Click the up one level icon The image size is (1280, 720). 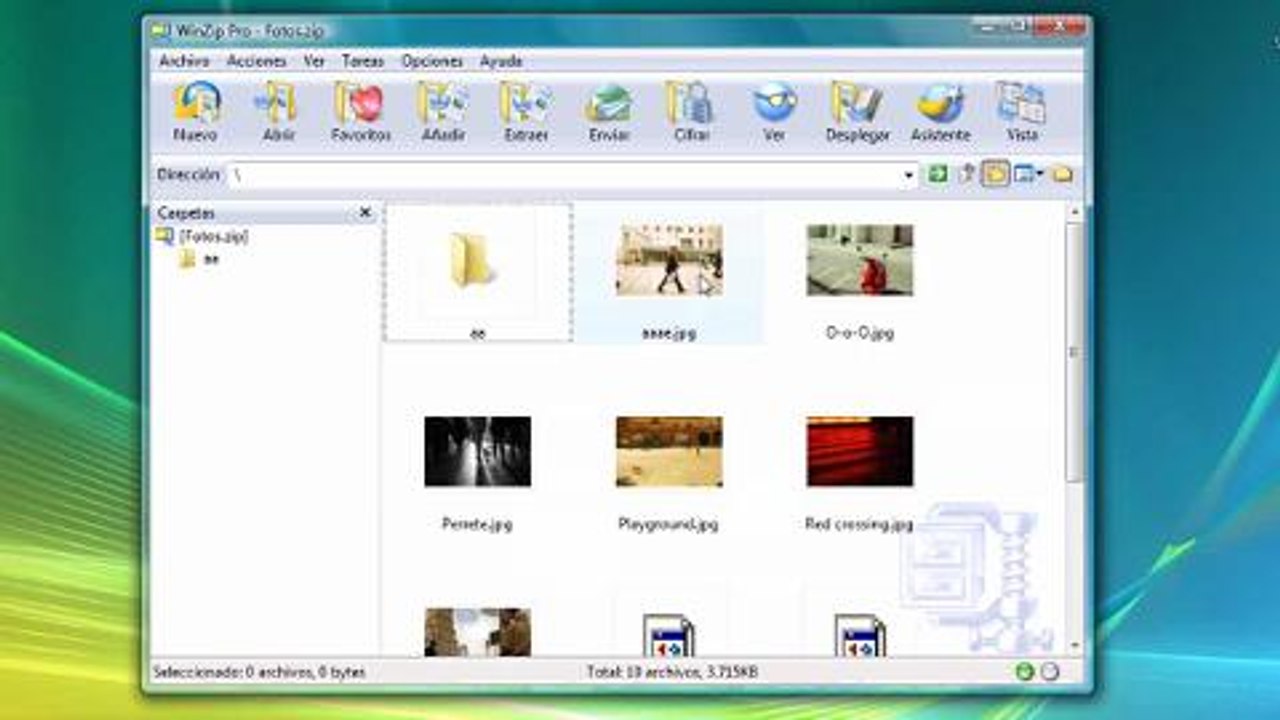967,174
